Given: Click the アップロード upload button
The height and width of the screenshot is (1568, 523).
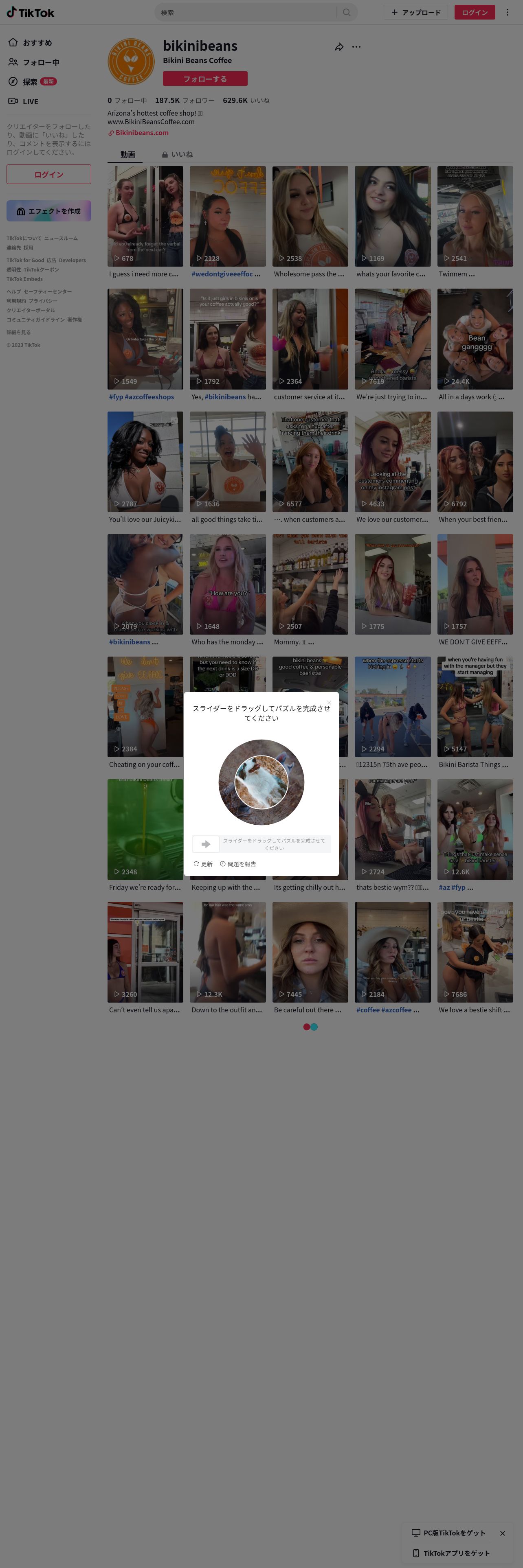Looking at the screenshot, I should tap(416, 12).
